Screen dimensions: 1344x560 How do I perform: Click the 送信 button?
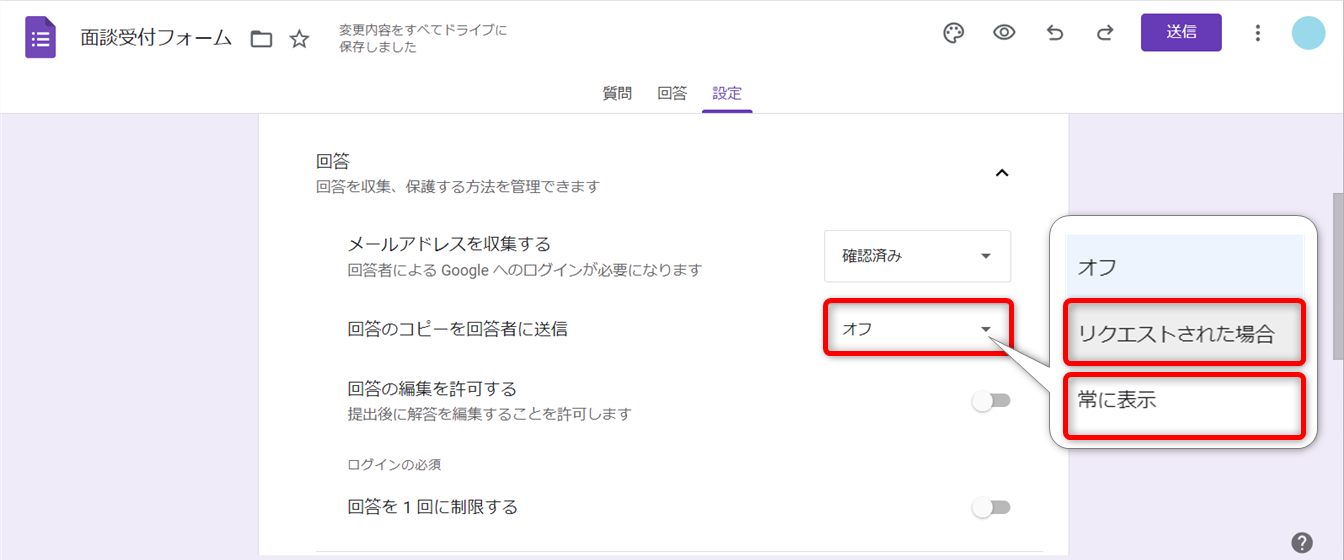click(1181, 32)
